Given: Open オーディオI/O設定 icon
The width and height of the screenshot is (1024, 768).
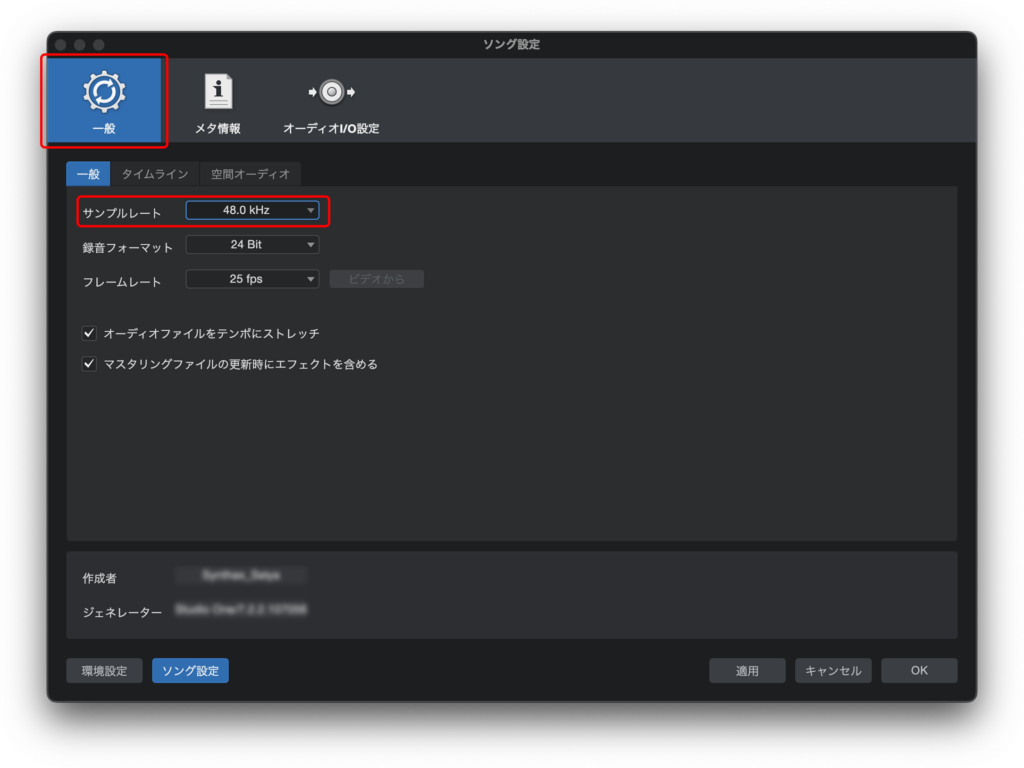Looking at the screenshot, I should tap(331, 92).
